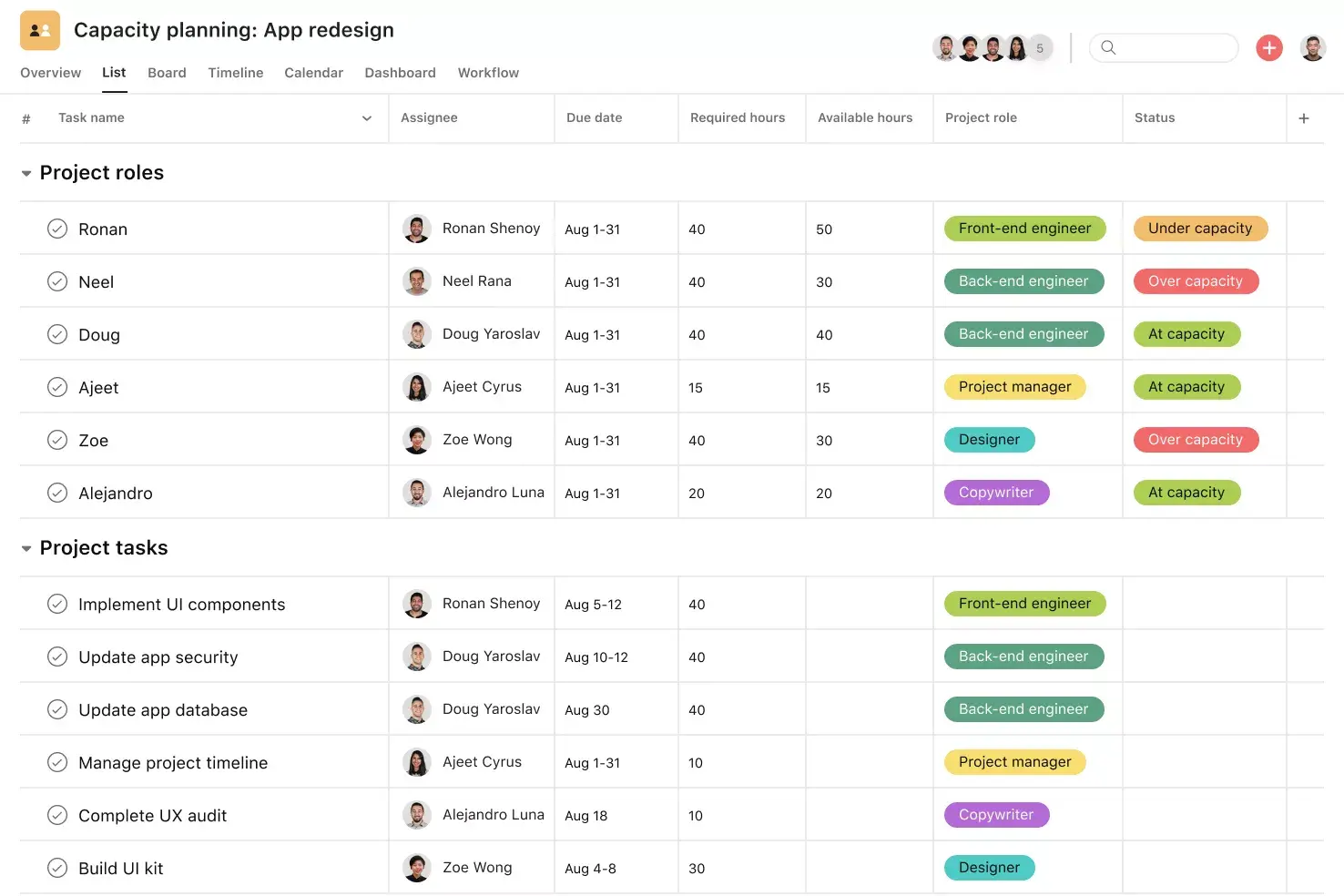The height and width of the screenshot is (896, 1344).
Task: Click Neel Rana's Over capacity status tag
Action: pos(1196,280)
